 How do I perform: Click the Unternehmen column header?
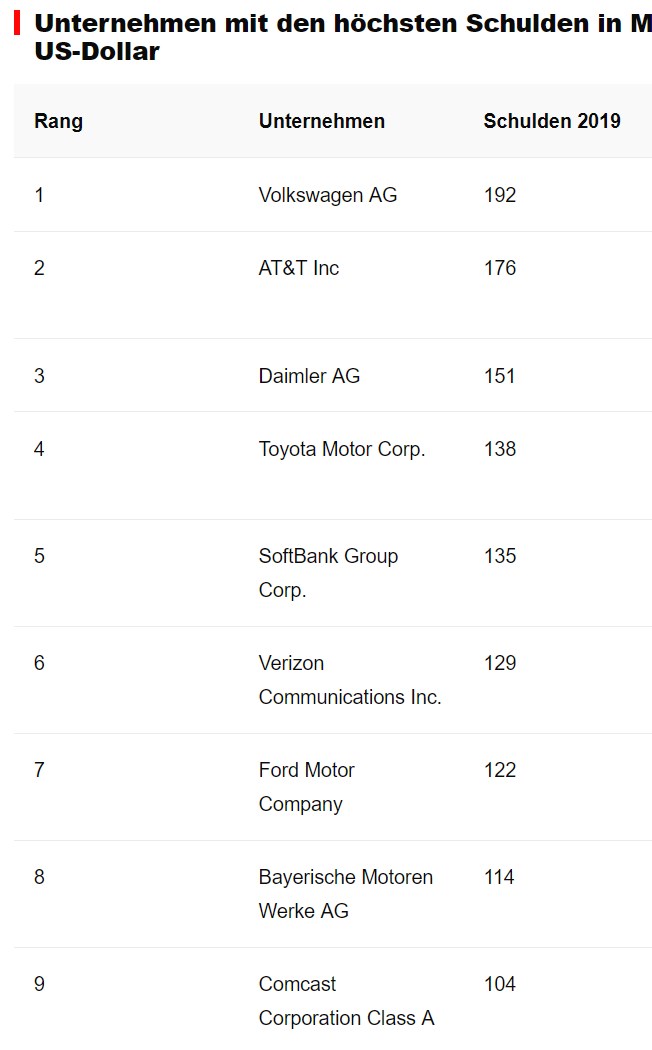[321, 121]
